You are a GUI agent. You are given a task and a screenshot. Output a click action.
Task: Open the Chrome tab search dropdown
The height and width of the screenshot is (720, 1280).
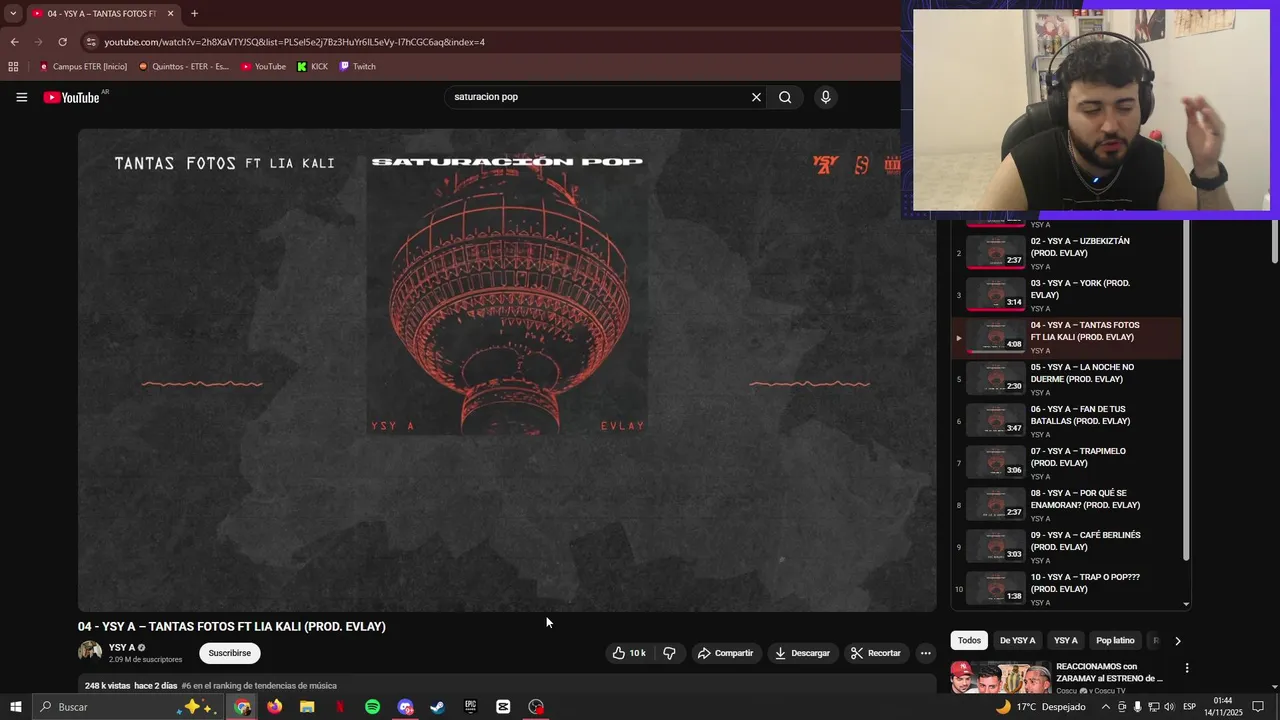[x=13, y=14]
